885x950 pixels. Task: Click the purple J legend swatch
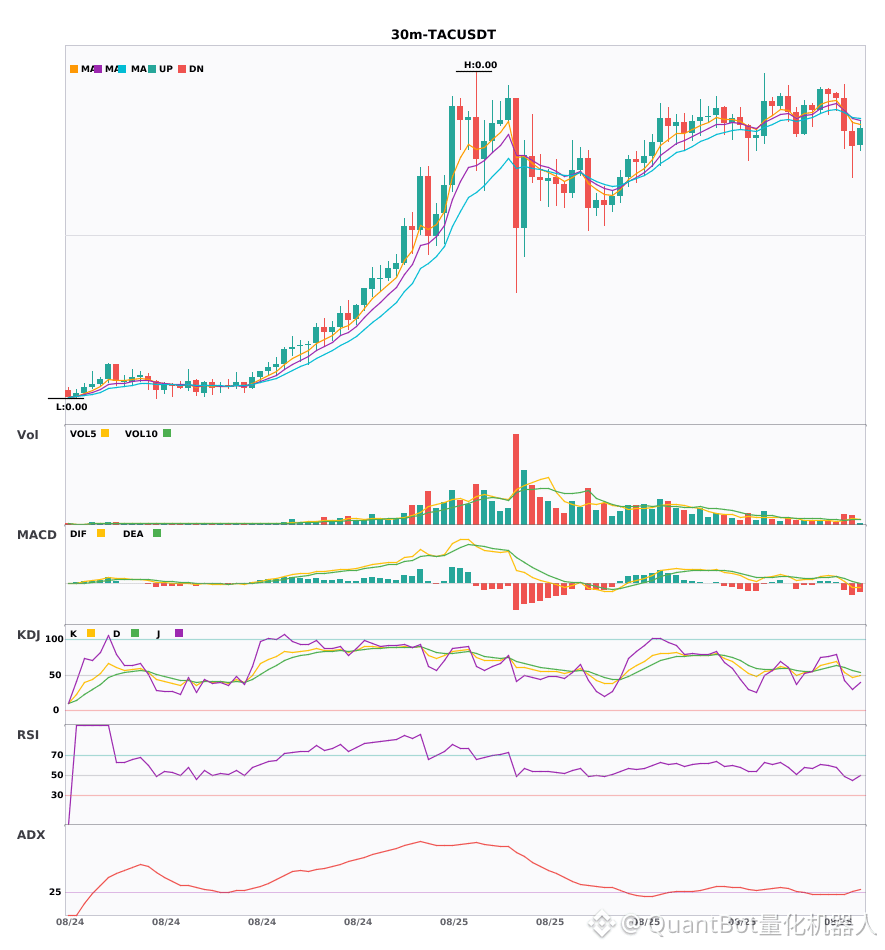179,633
